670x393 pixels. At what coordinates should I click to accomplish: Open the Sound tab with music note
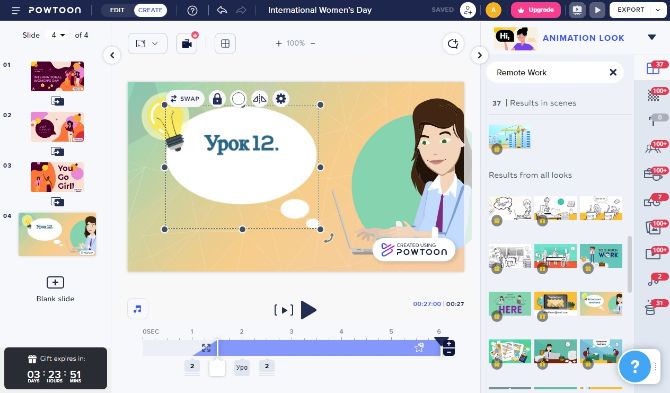click(654, 280)
